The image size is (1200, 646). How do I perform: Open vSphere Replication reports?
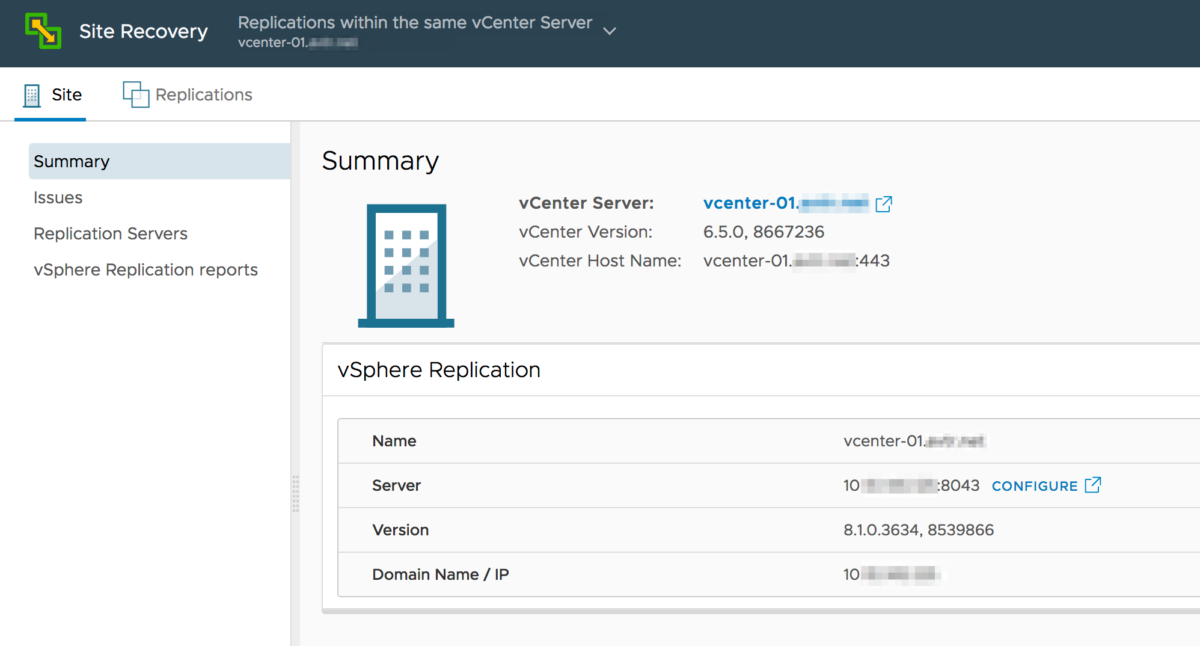tap(145, 269)
